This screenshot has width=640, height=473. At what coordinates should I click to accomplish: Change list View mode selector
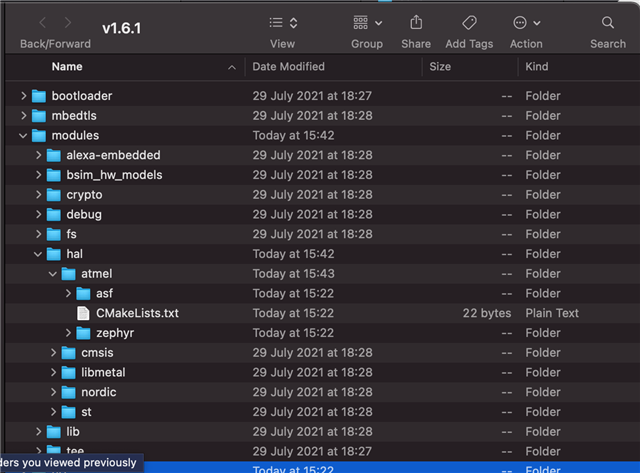coord(283,23)
